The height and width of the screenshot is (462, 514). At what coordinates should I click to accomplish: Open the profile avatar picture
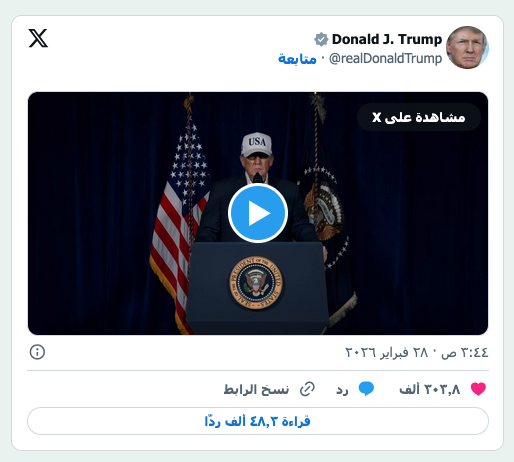coord(467,48)
